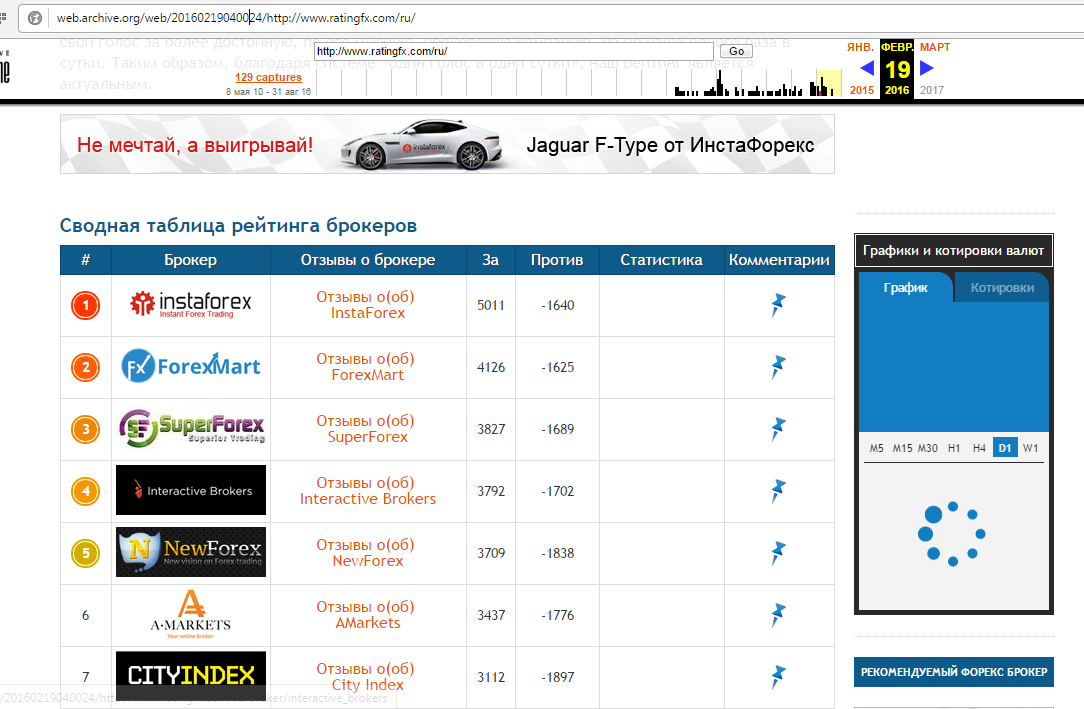Click the City Index broker logo
Screen dimensions: 1084x709
(x=191, y=676)
